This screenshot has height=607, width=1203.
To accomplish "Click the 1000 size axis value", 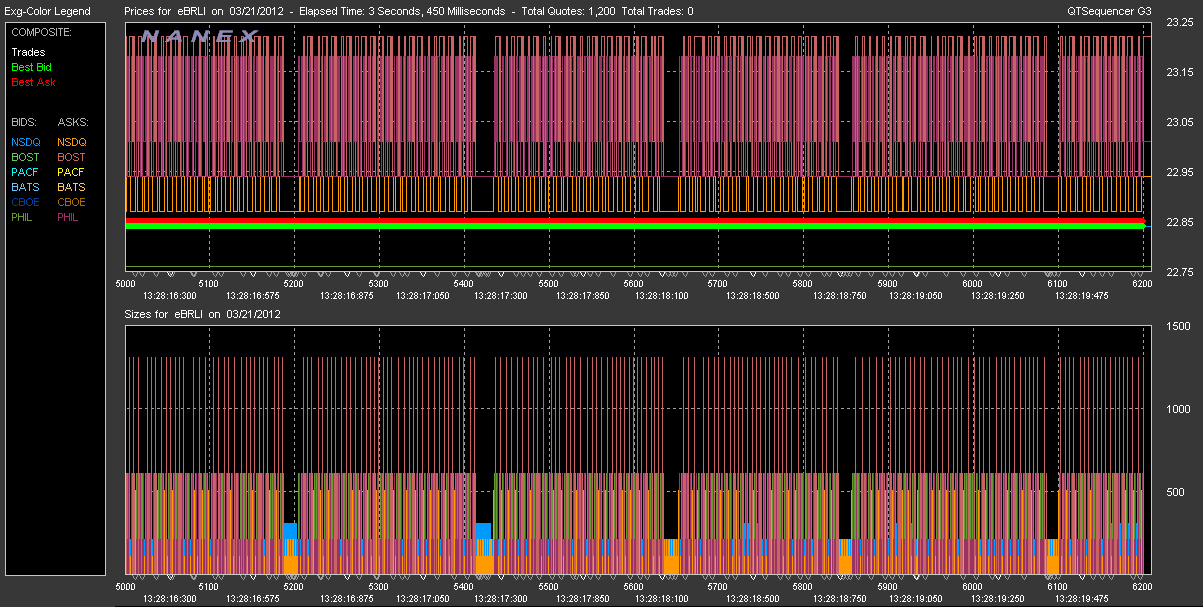I will click(x=1178, y=409).
